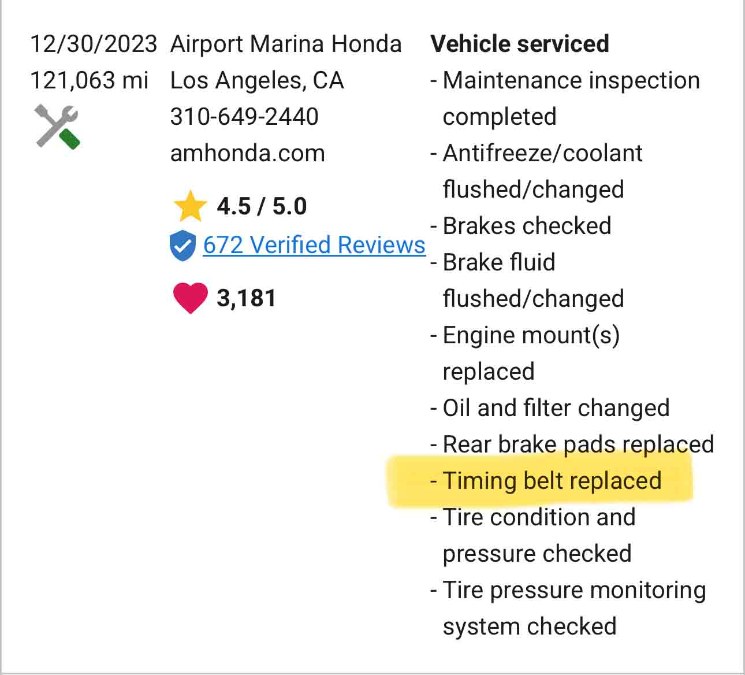The height and width of the screenshot is (675, 745).
Task: Open the 672 Verified Reviews link
Action: coord(314,245)
